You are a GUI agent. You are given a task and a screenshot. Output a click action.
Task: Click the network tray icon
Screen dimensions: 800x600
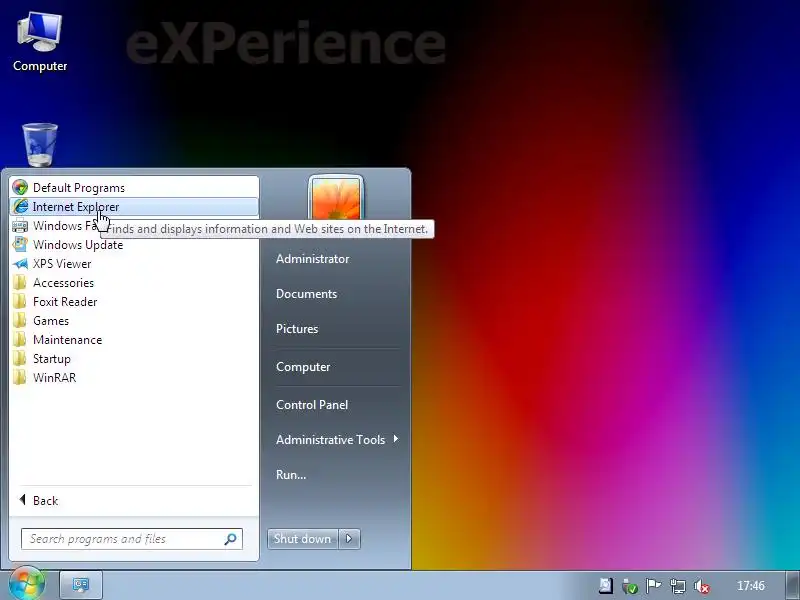pos(678,586)
